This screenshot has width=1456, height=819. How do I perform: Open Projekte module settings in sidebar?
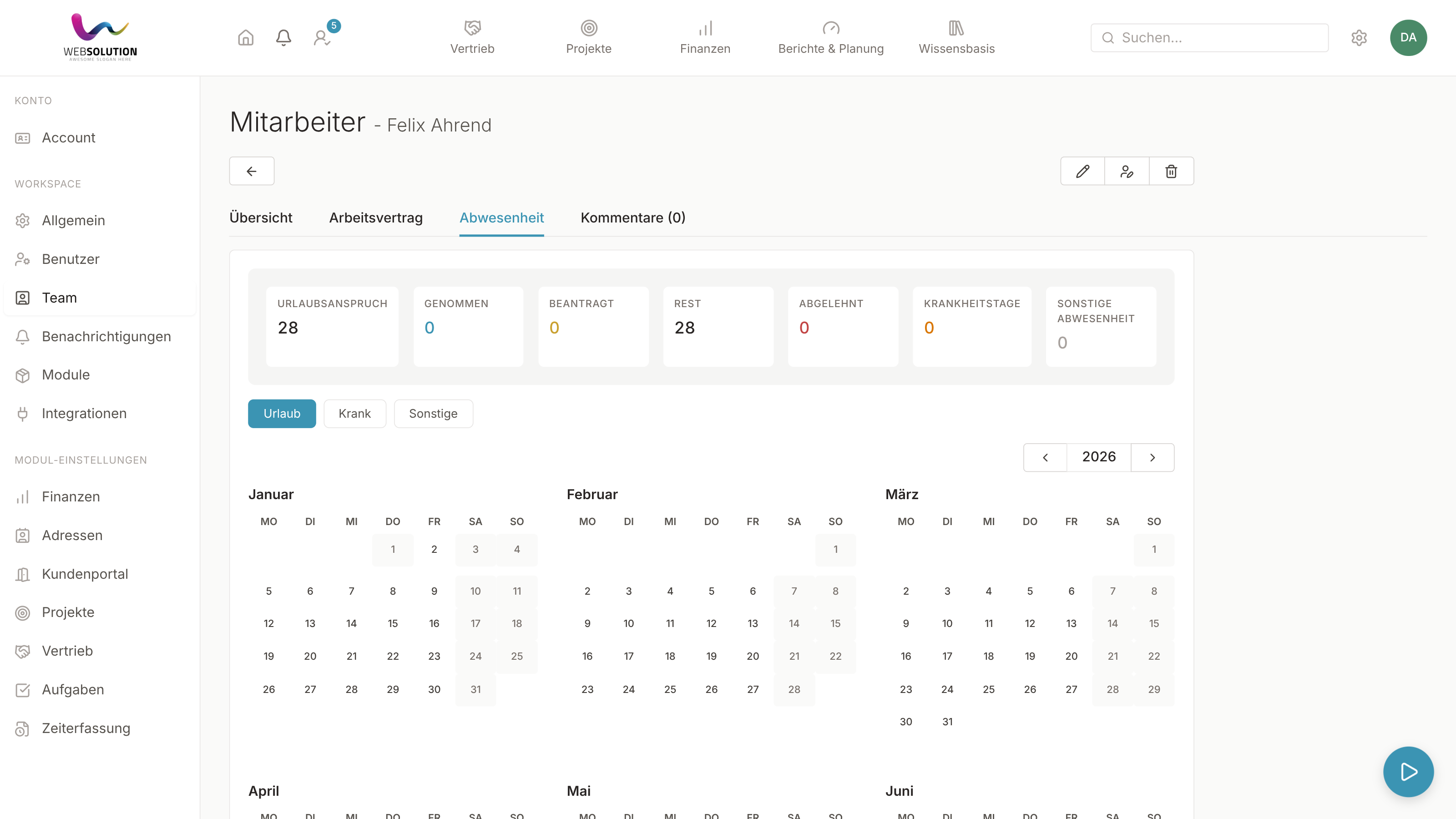[x=100, y=613]
